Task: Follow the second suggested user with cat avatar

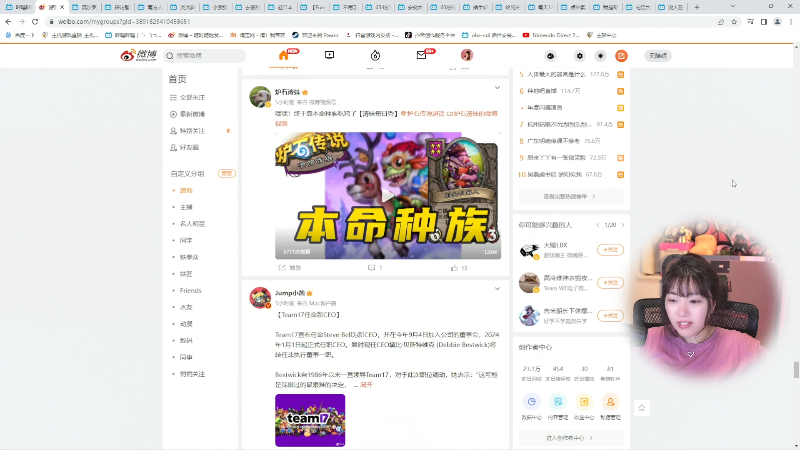Action: [610, 283]
